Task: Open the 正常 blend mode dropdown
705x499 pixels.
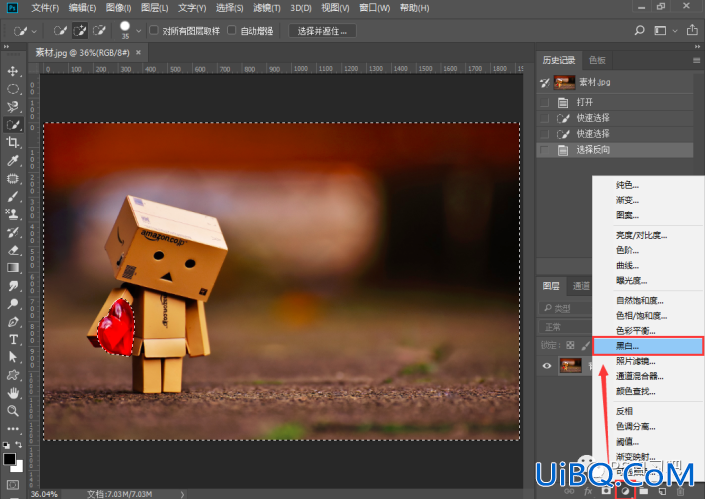Action: coord(565,327)
